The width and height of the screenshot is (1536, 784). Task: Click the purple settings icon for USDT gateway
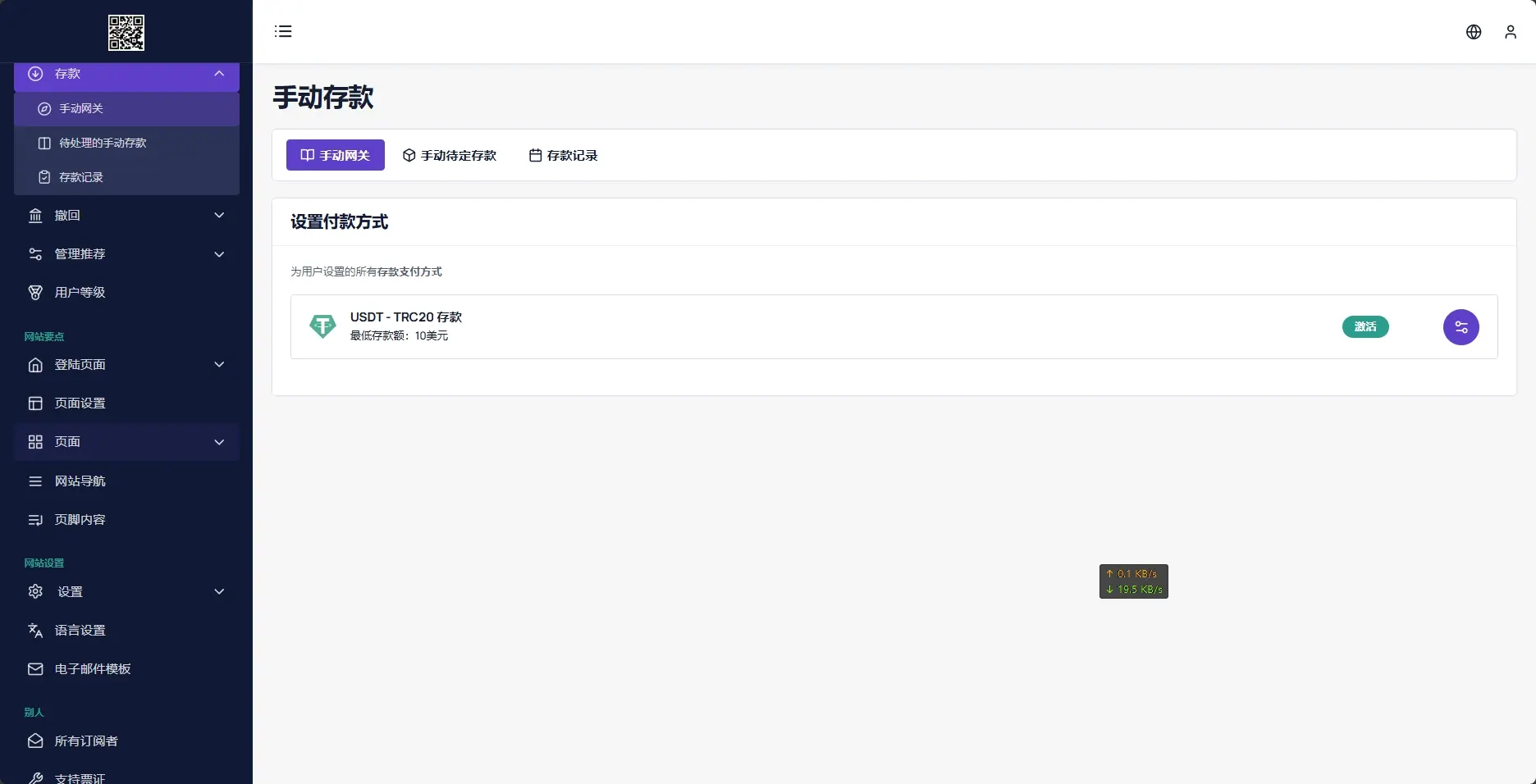pyautogui.click(x=1461, y=327)
